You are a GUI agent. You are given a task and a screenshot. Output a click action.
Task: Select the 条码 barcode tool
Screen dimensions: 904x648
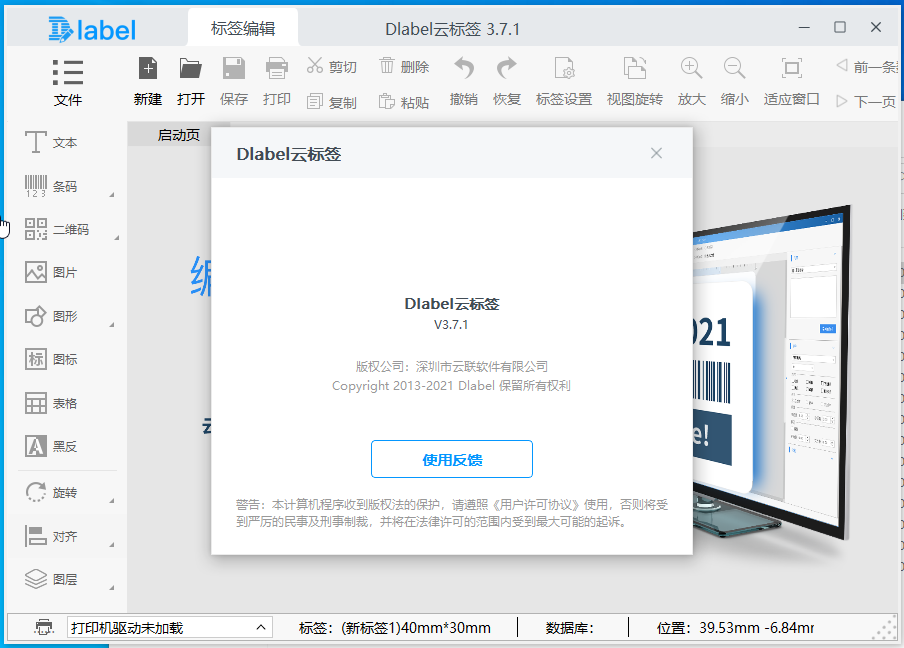point(51,186)
